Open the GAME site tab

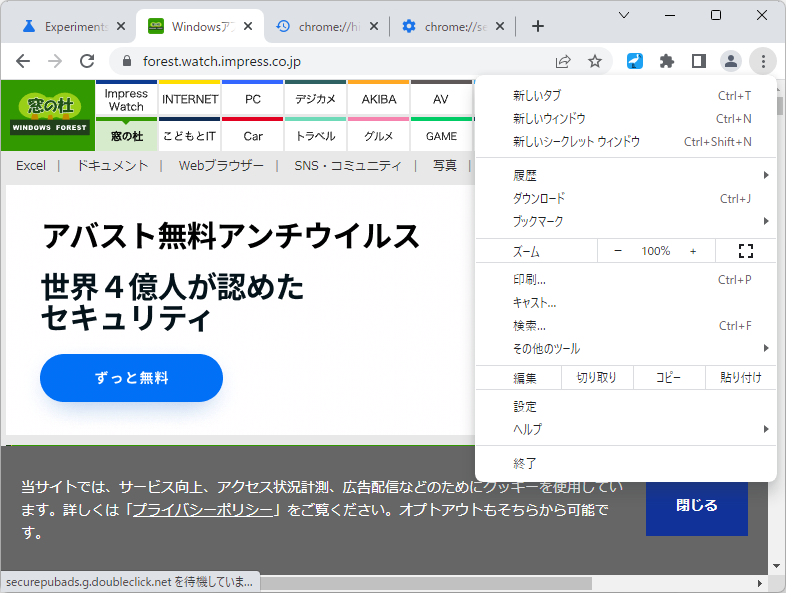(x=441, y=136)
